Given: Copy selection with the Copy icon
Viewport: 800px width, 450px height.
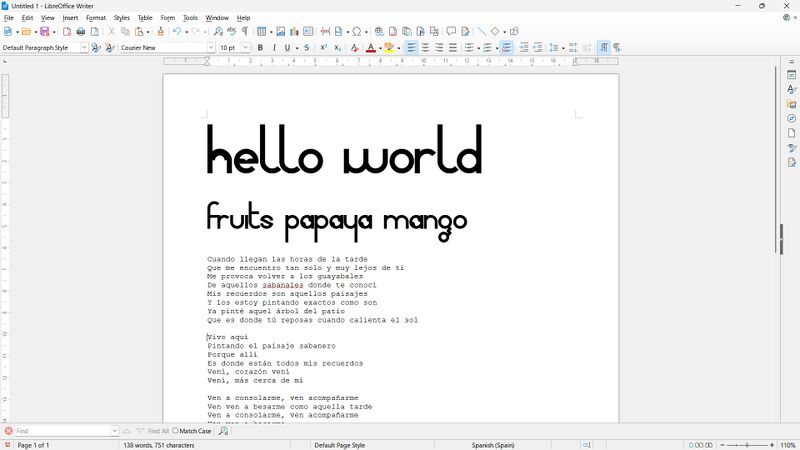Looking at the screenshot, I should (x=125, y=32).
